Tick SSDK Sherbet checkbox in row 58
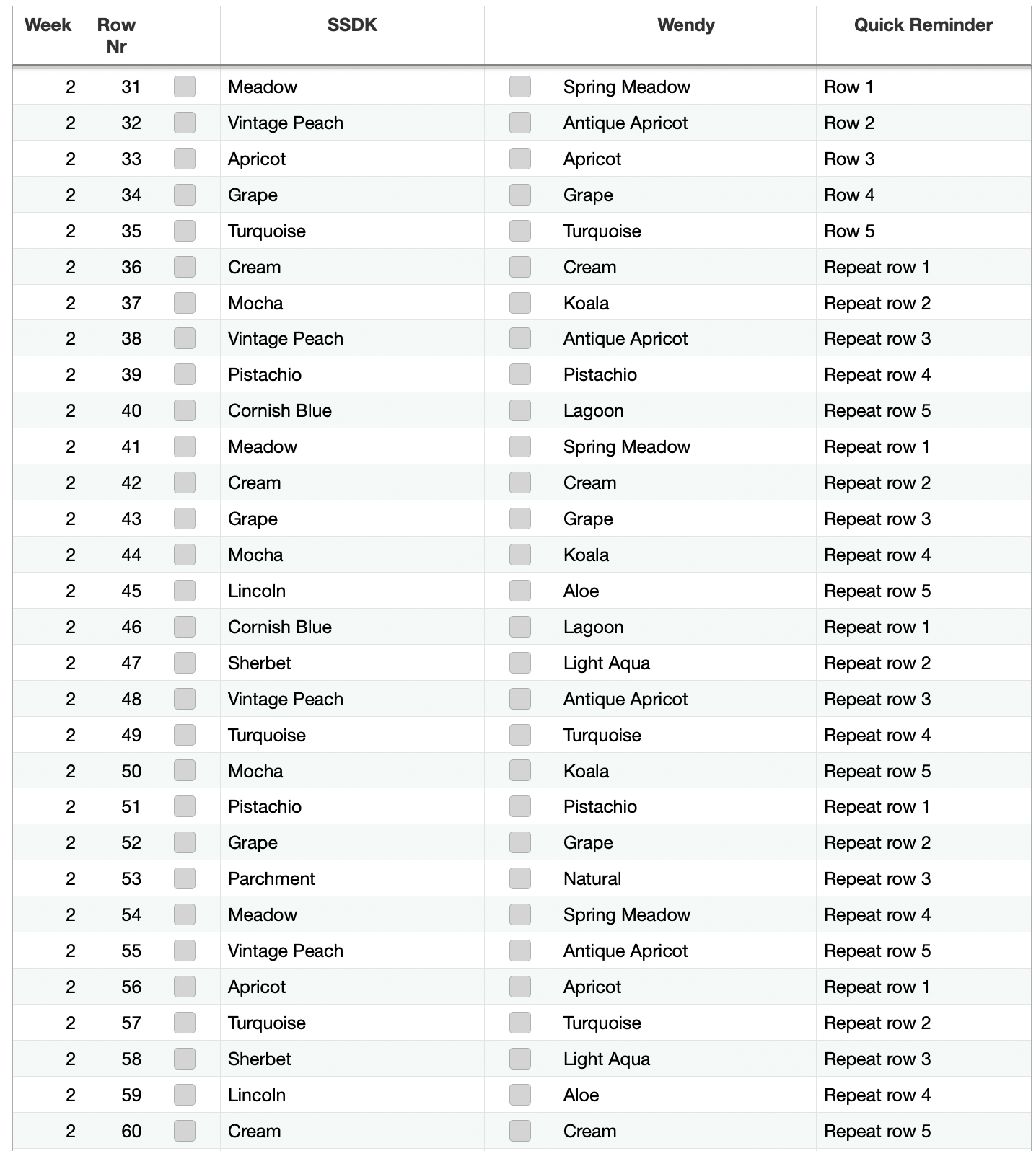The height and width of the screenshot is (1151, 1036). (185, 1059)
